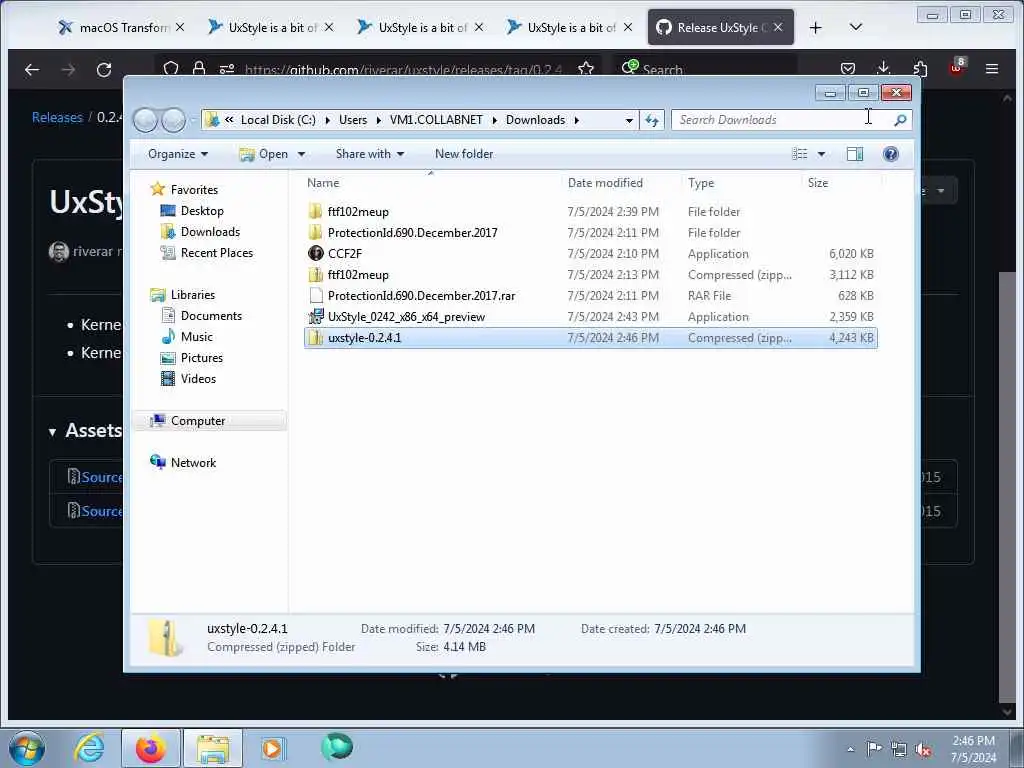The height and width of the screenshot is (768, 1024).
Task: Sort files by Date modified column
Action: pos(620,183)
